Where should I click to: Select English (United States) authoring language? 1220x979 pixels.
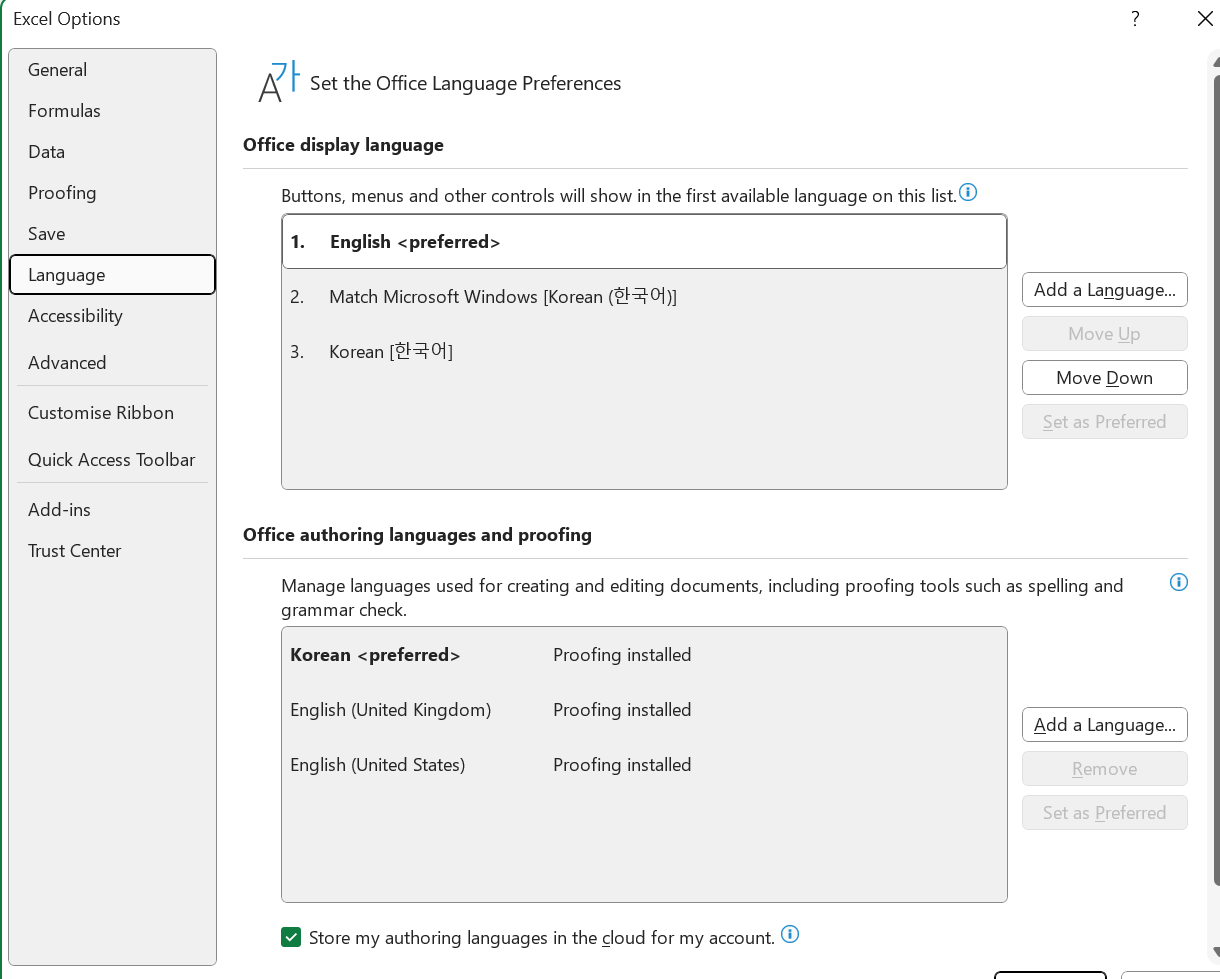pos(644,765)
